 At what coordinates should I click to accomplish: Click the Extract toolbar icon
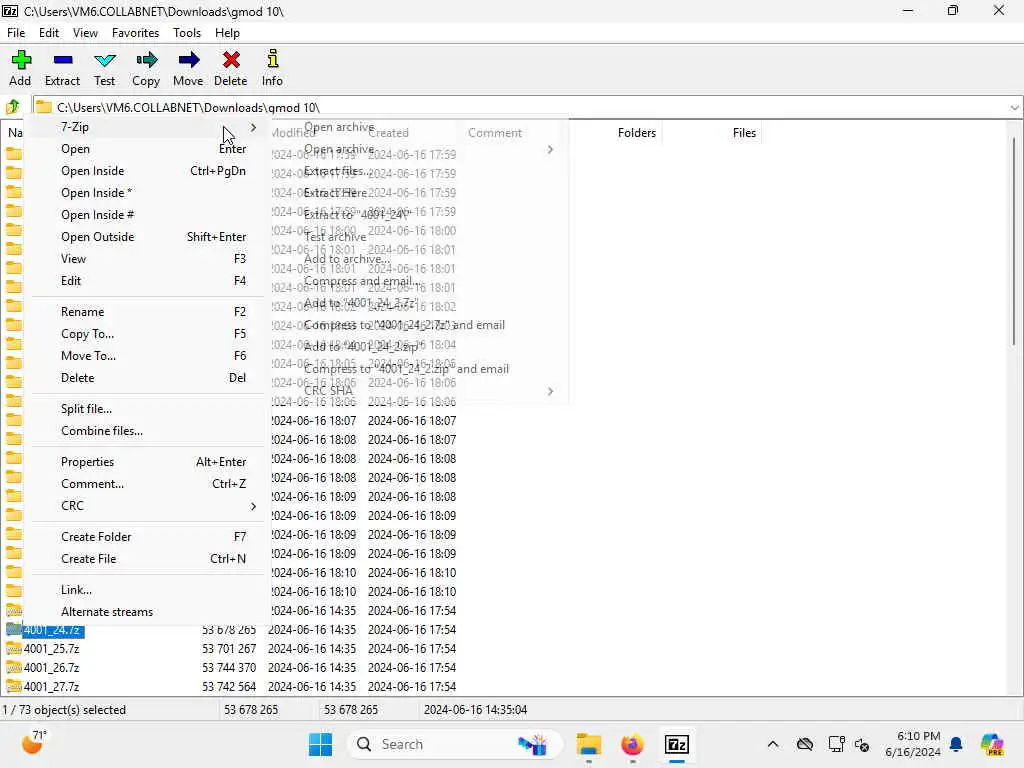63,60
